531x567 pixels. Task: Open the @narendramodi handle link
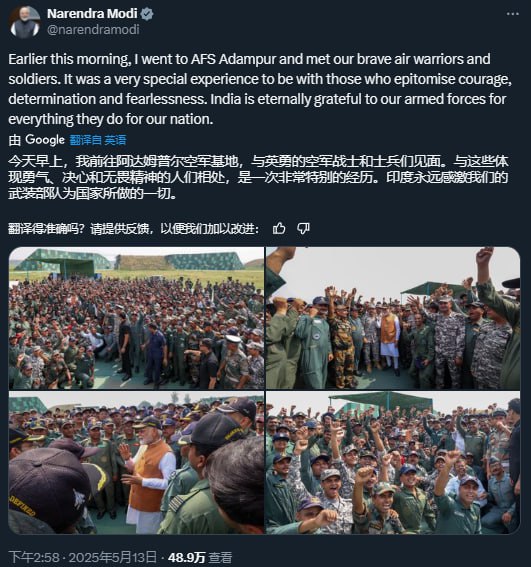coord(93,29)
